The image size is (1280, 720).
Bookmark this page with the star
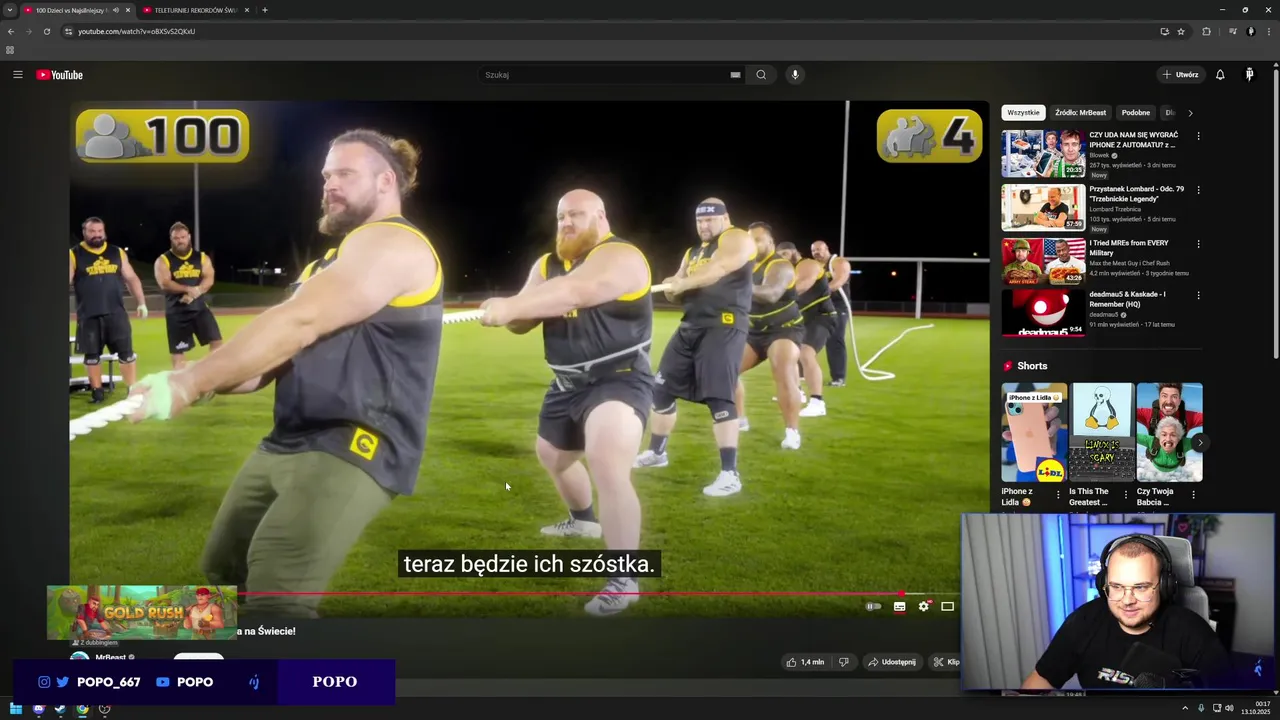coord(1181,31)
